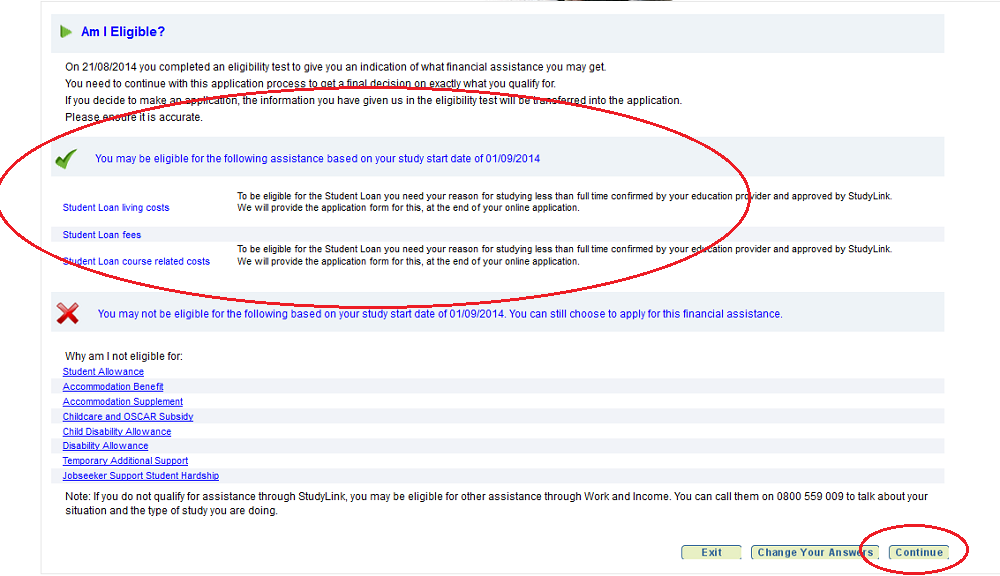Open Childcare and OSCAR Subsidy link

128,417
